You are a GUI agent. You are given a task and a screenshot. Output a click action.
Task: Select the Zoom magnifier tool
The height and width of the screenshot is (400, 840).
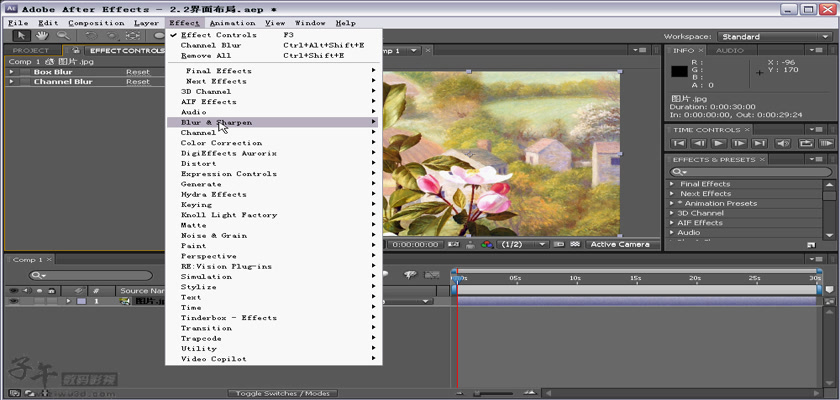click(63, 36)
